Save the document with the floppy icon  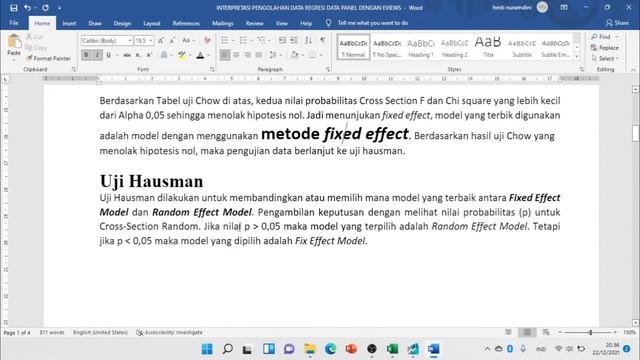(x=13, y=8)
